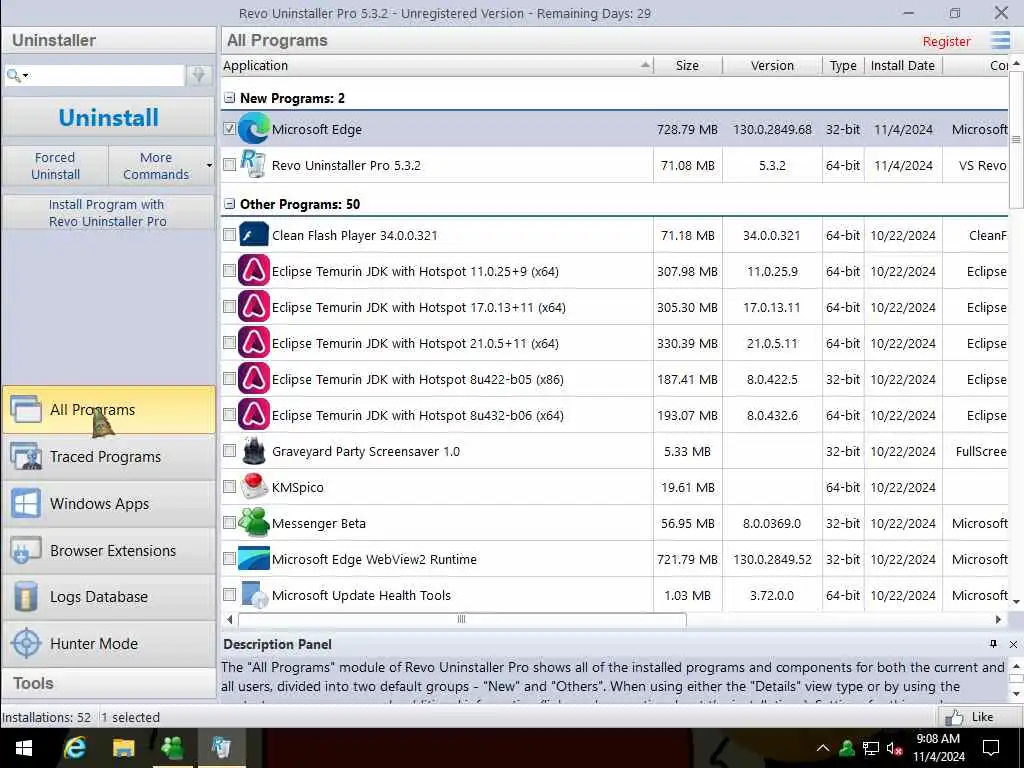Image resolution: width=1024 pixels, height=768 pixels.
Task: Open the hamburger menu icon near Register
Action: click(x=1000, y=40)
